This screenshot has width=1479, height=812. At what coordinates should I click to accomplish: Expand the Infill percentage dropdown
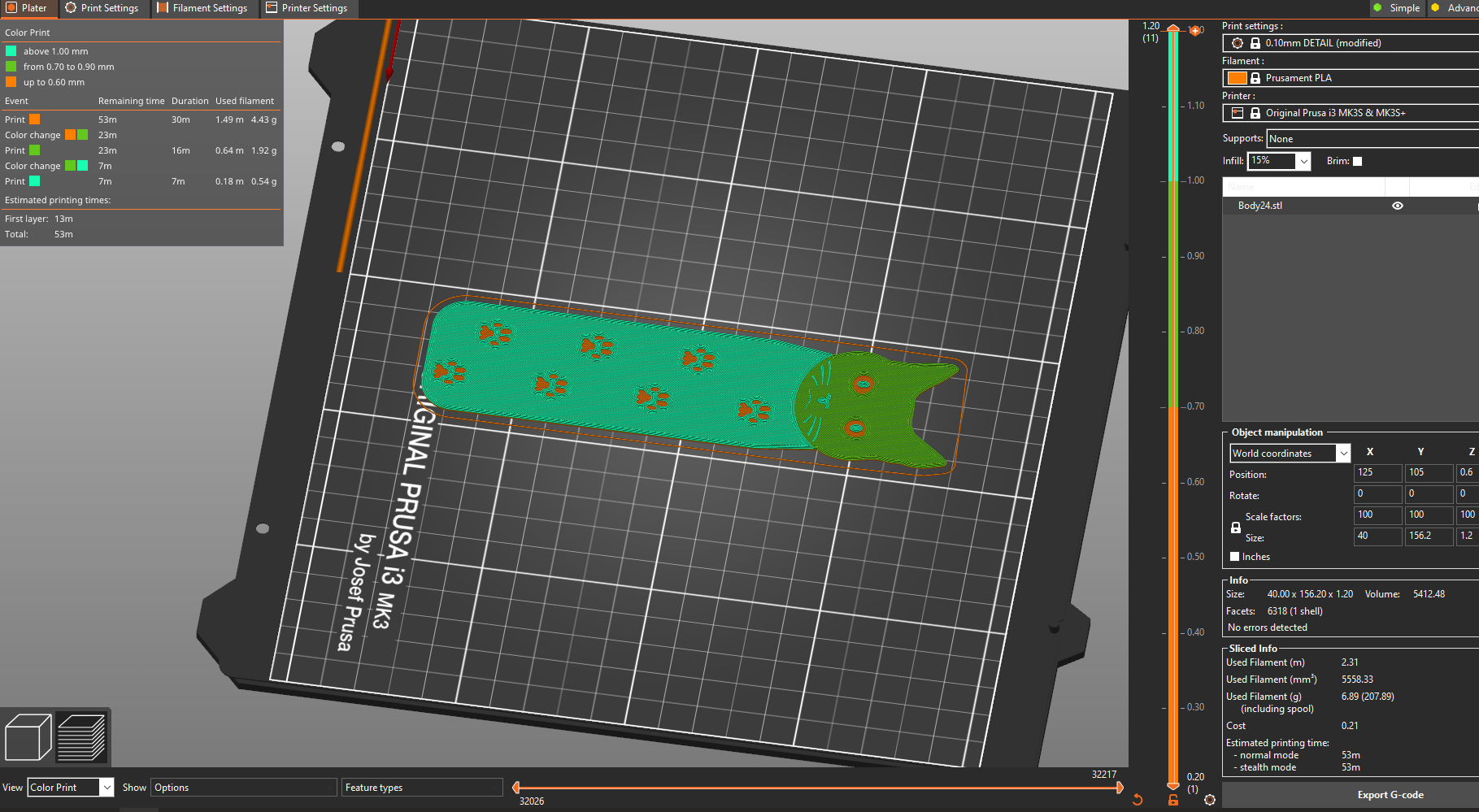tap(1303, 161)
